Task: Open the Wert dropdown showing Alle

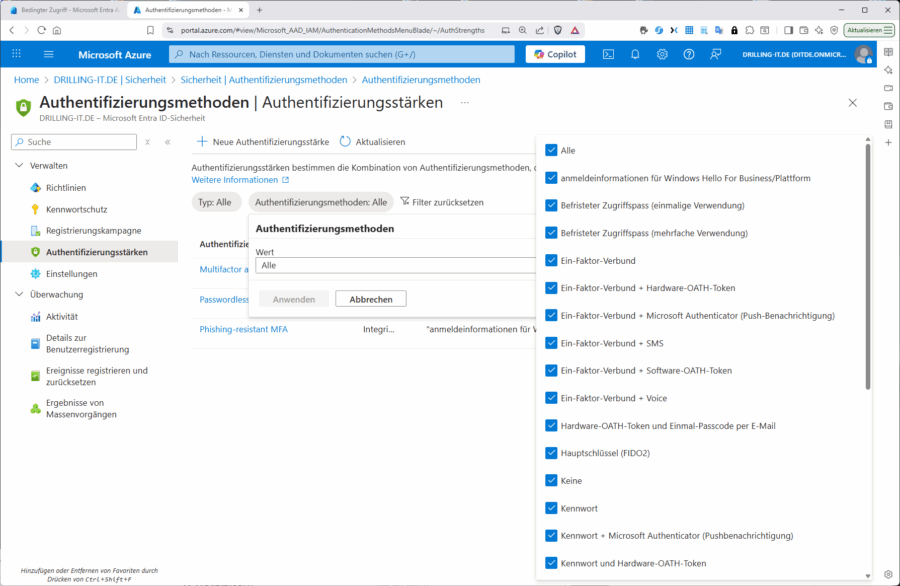Action: 395,265
